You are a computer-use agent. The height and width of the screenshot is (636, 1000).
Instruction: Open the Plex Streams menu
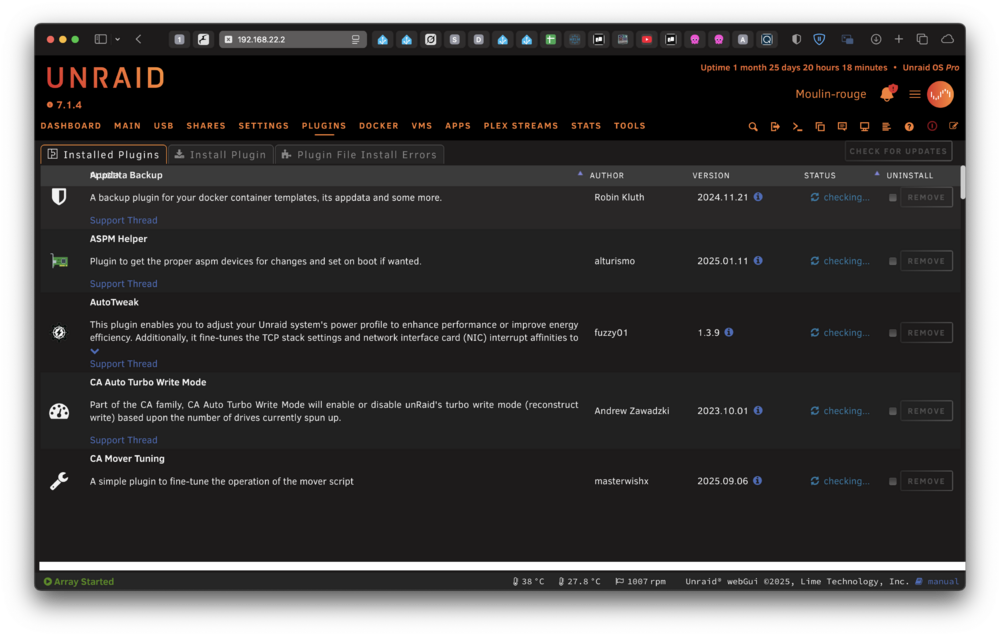pos(520,126)
